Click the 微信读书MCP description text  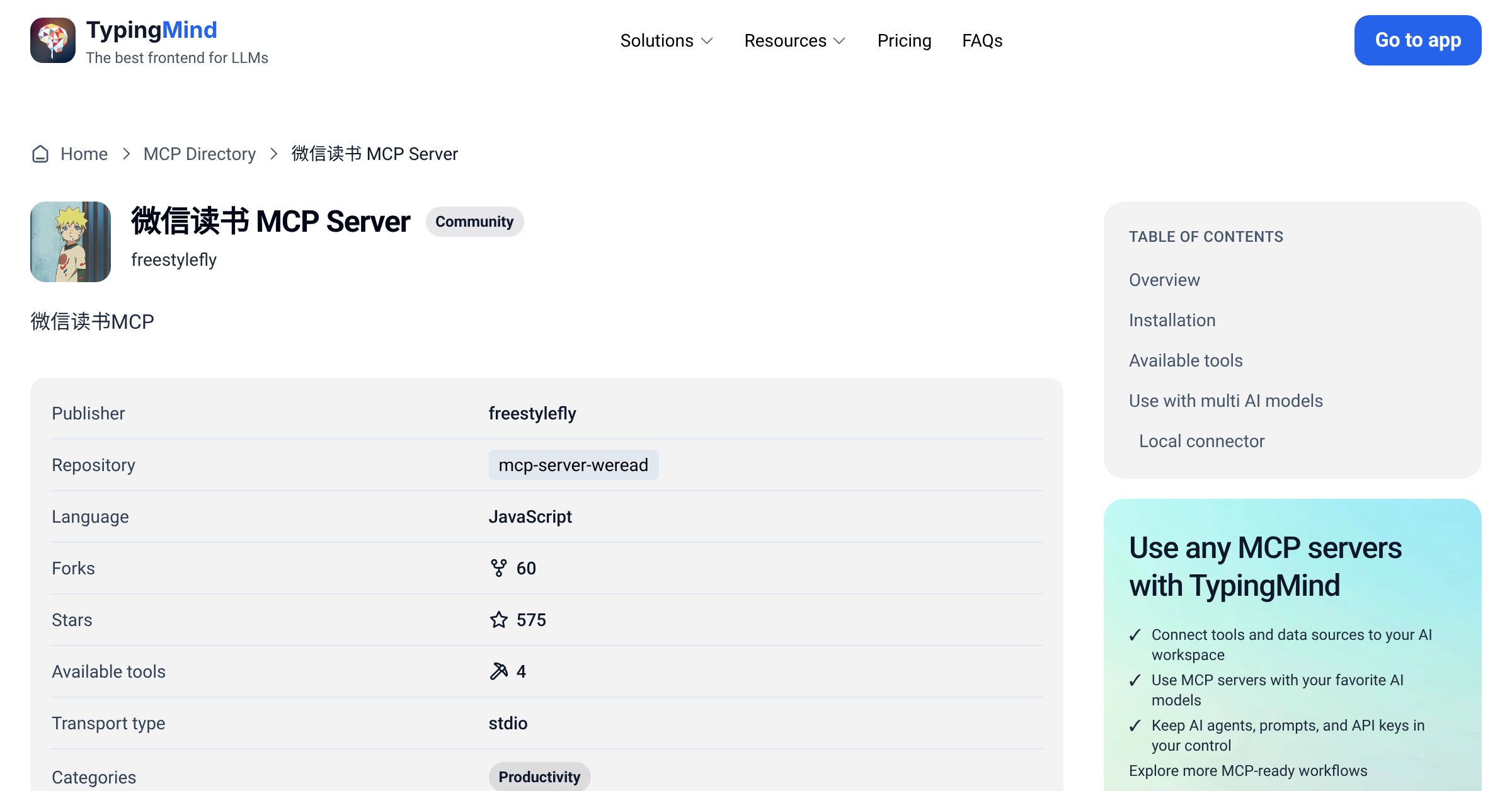click(x=92, y=321)
